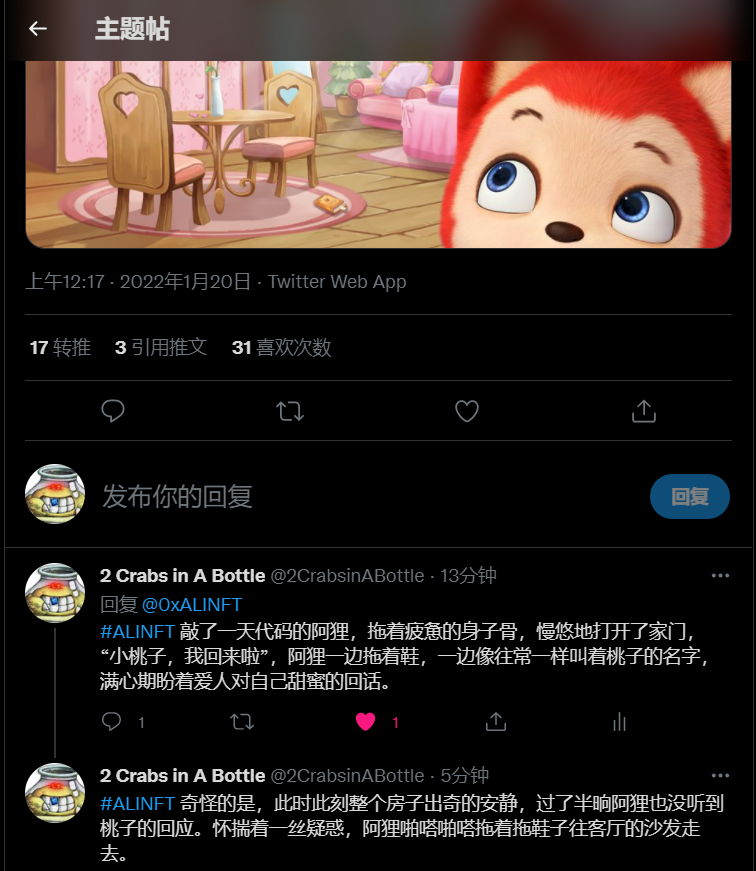Like the main tweet with heart icon

(x=467, y=411)
